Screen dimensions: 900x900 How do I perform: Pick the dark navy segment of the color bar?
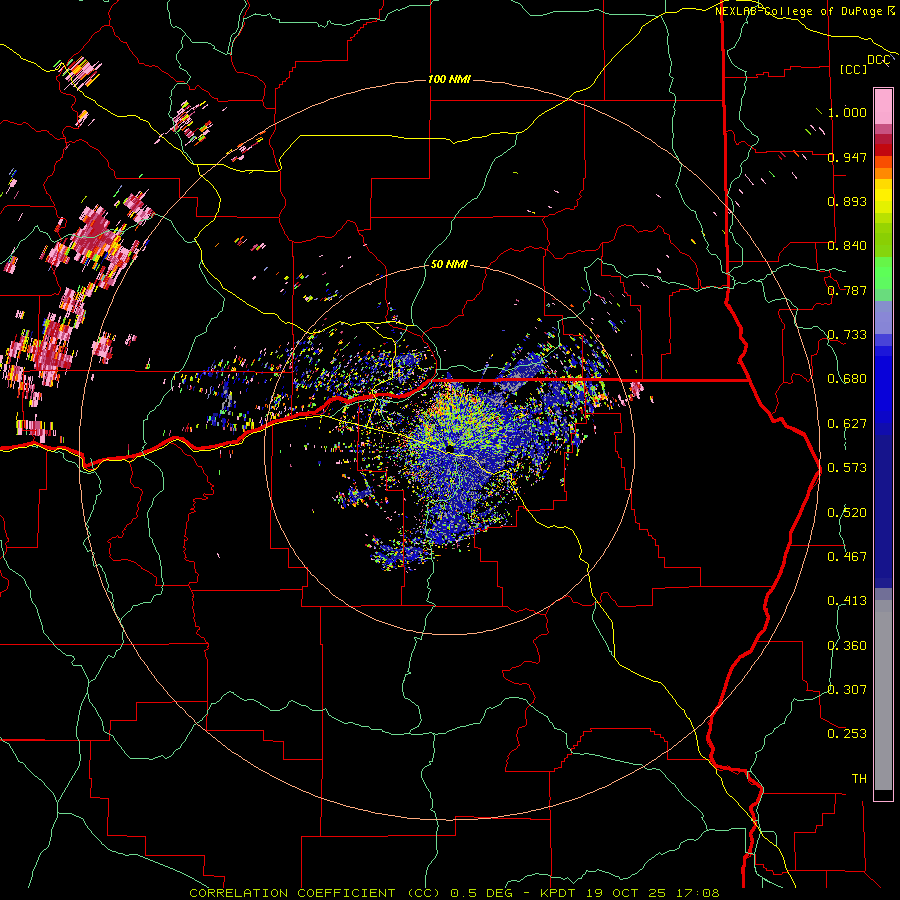[x=883, y=511]
